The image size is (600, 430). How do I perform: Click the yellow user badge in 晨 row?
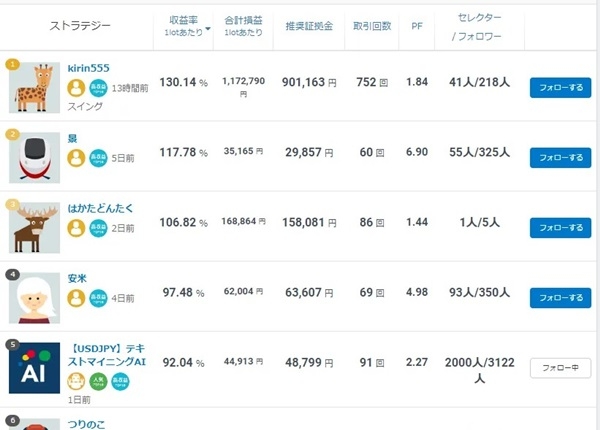click(76, 158)
